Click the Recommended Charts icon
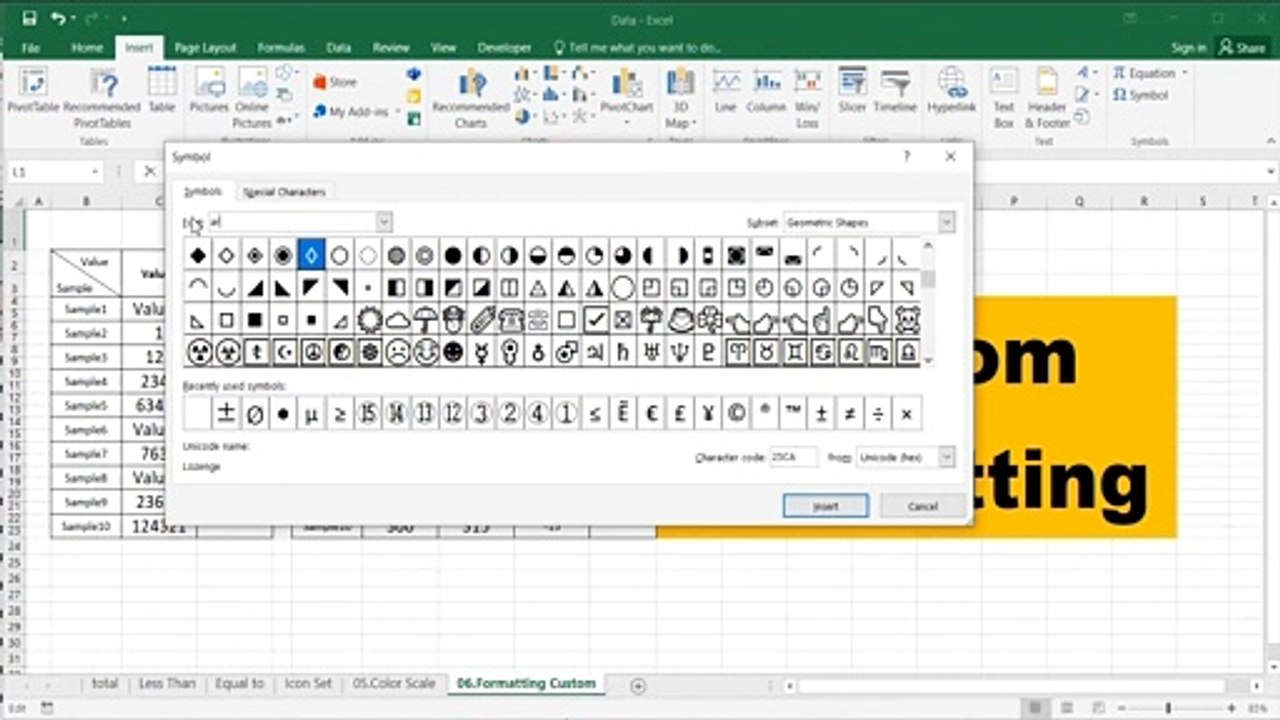The image size is (1280, 720). coord(470,98)
